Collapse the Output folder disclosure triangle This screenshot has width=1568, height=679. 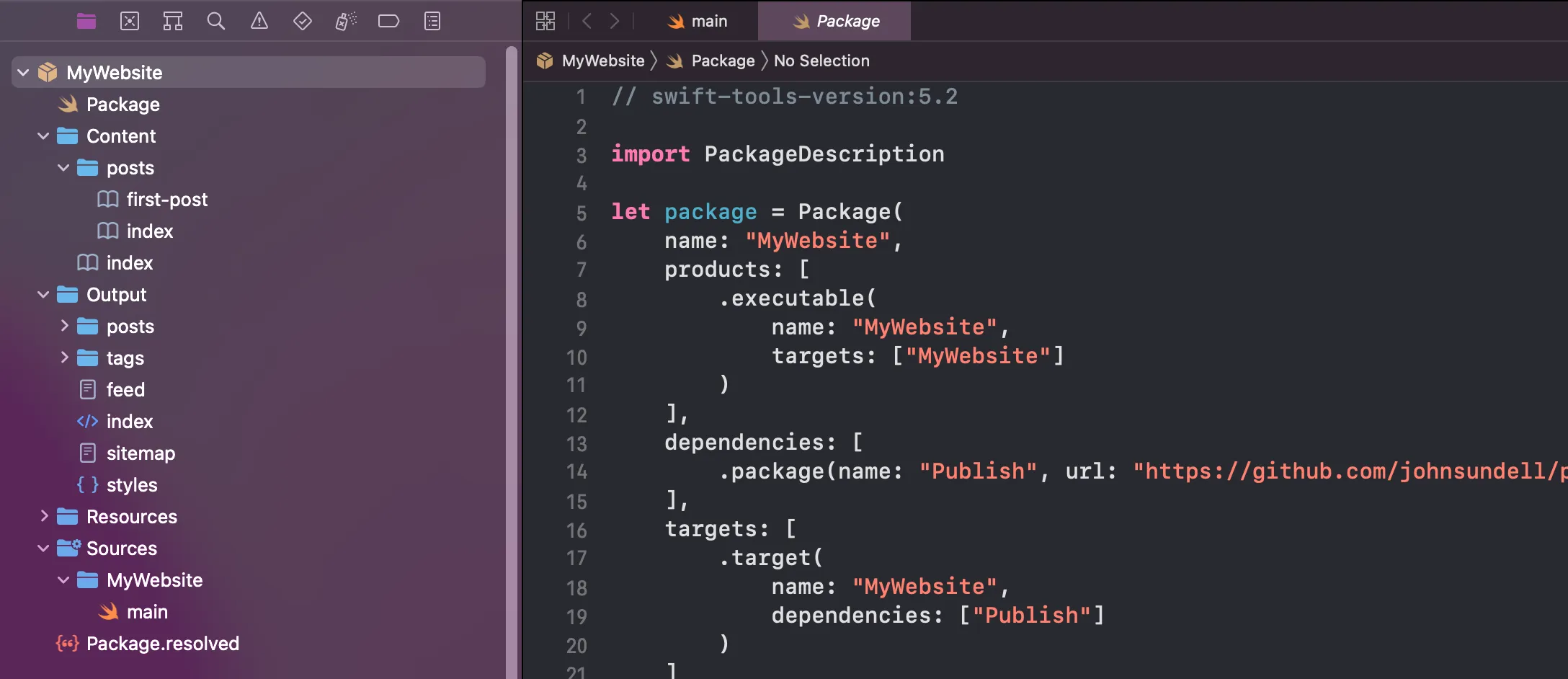(43, 294)
